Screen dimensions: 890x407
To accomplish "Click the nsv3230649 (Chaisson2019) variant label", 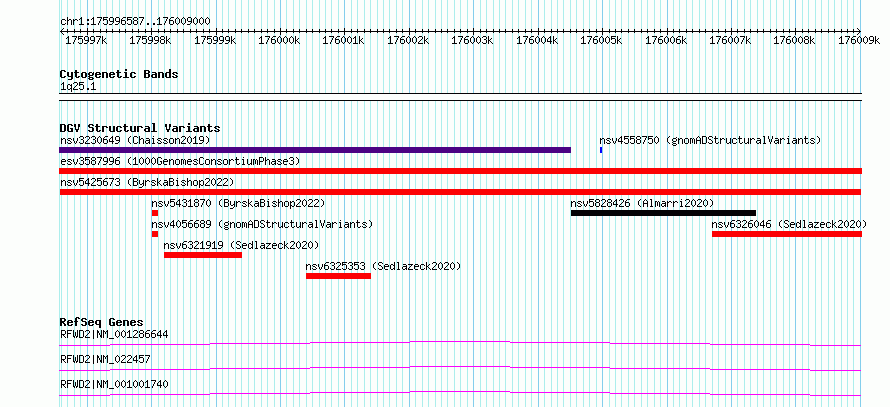I will [135, 140].
